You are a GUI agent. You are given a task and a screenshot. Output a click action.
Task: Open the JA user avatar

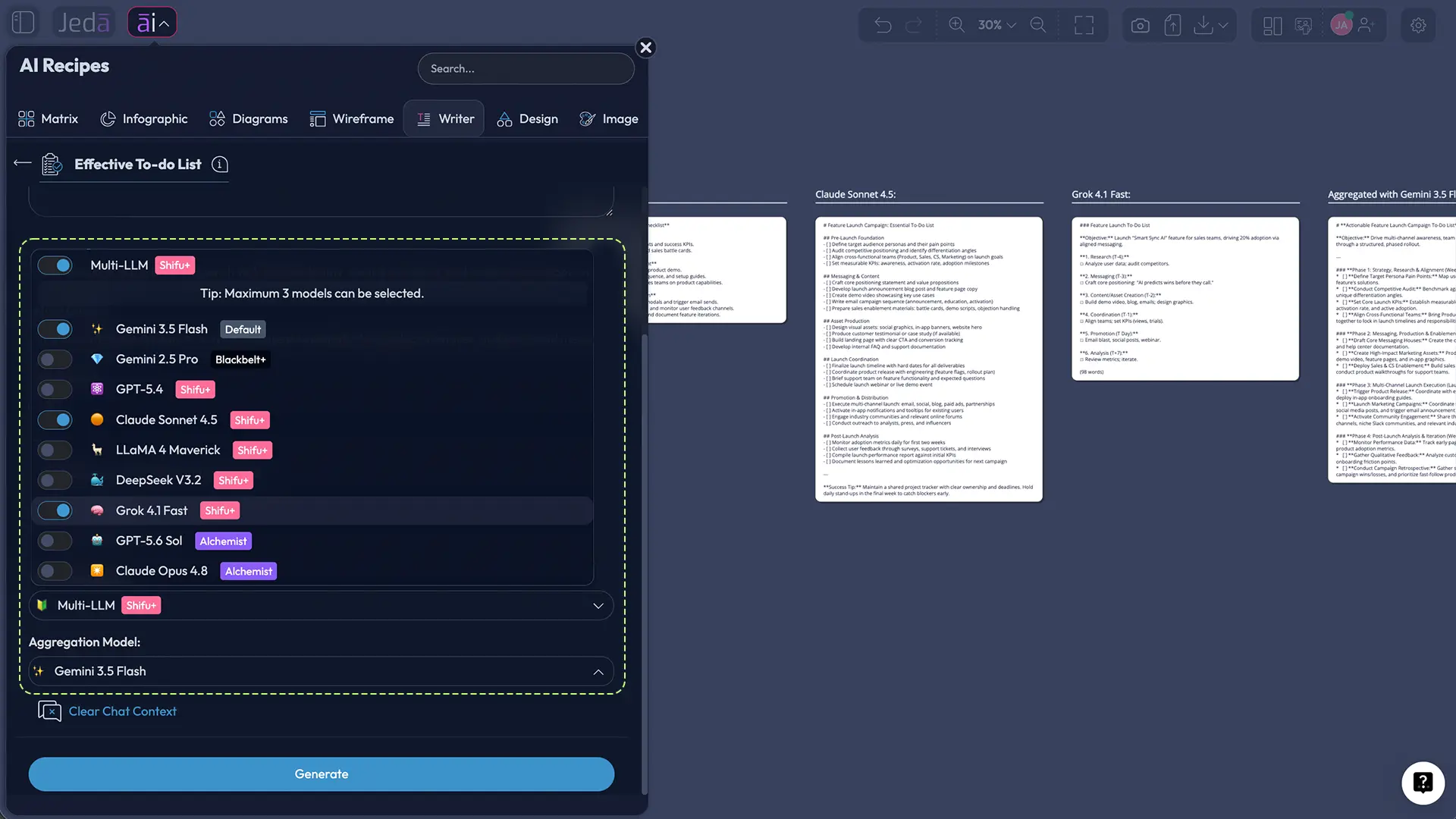point(1341,25)
